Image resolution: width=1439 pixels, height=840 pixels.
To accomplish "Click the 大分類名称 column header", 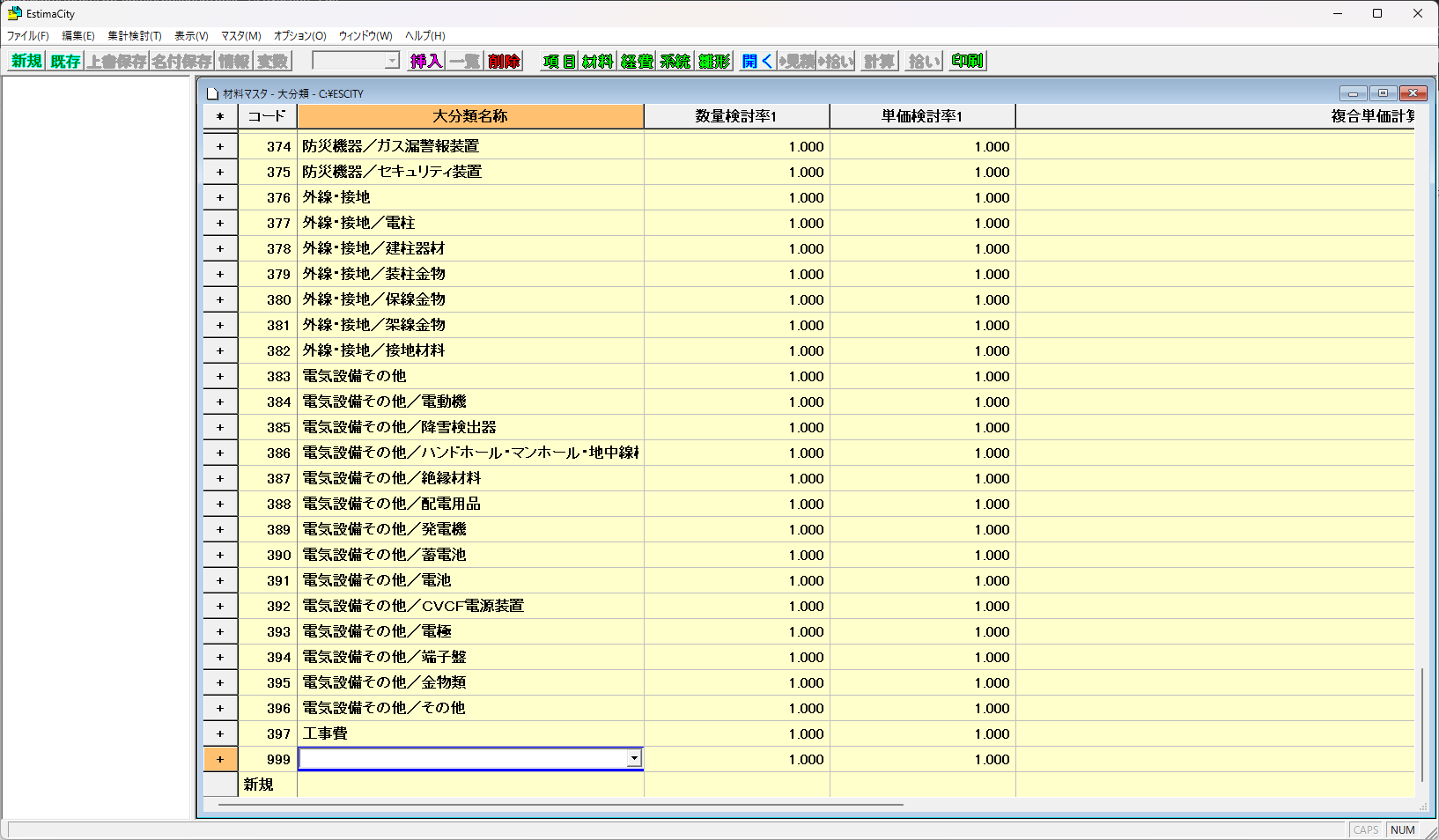I will point(470,116).
